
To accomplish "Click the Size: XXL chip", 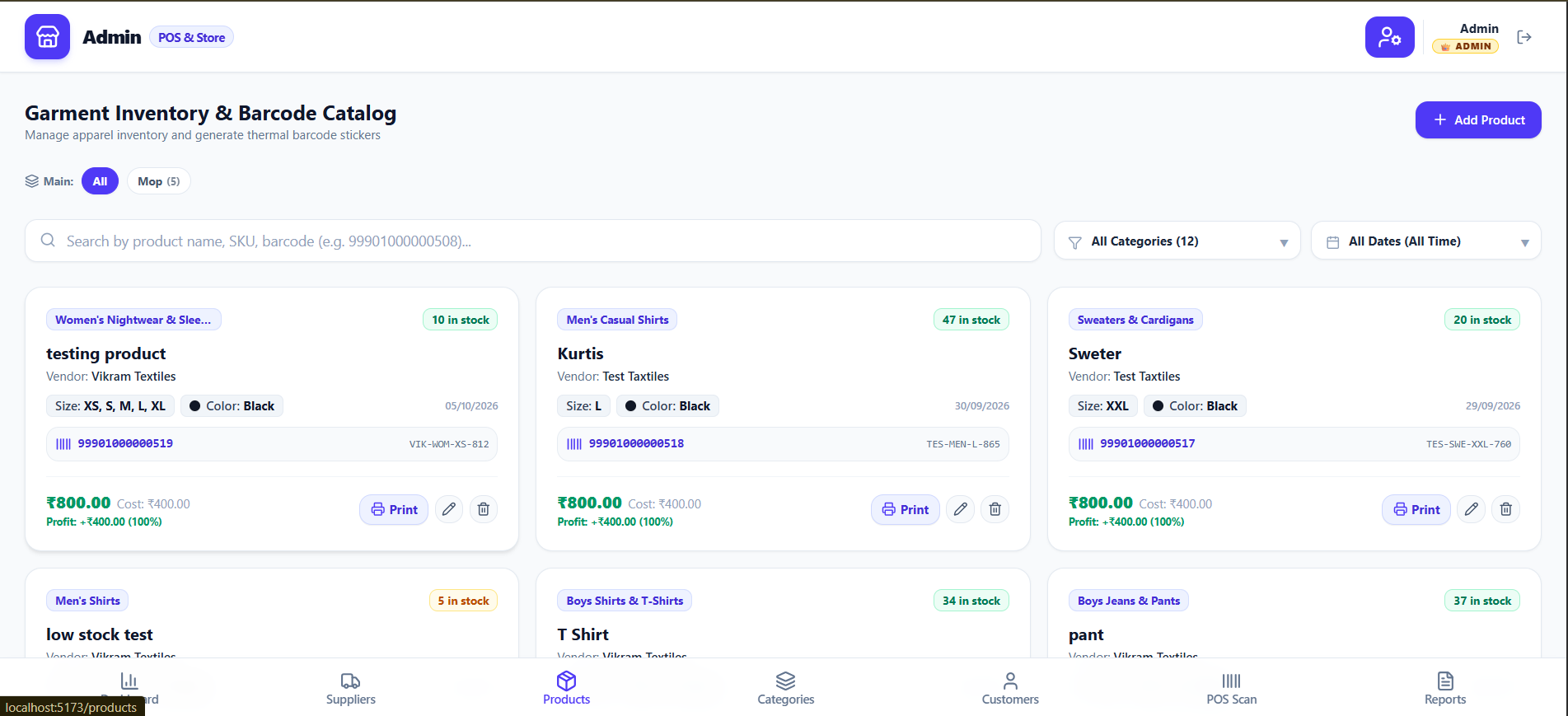I will pyautogui.click(x=1103, y=406).
